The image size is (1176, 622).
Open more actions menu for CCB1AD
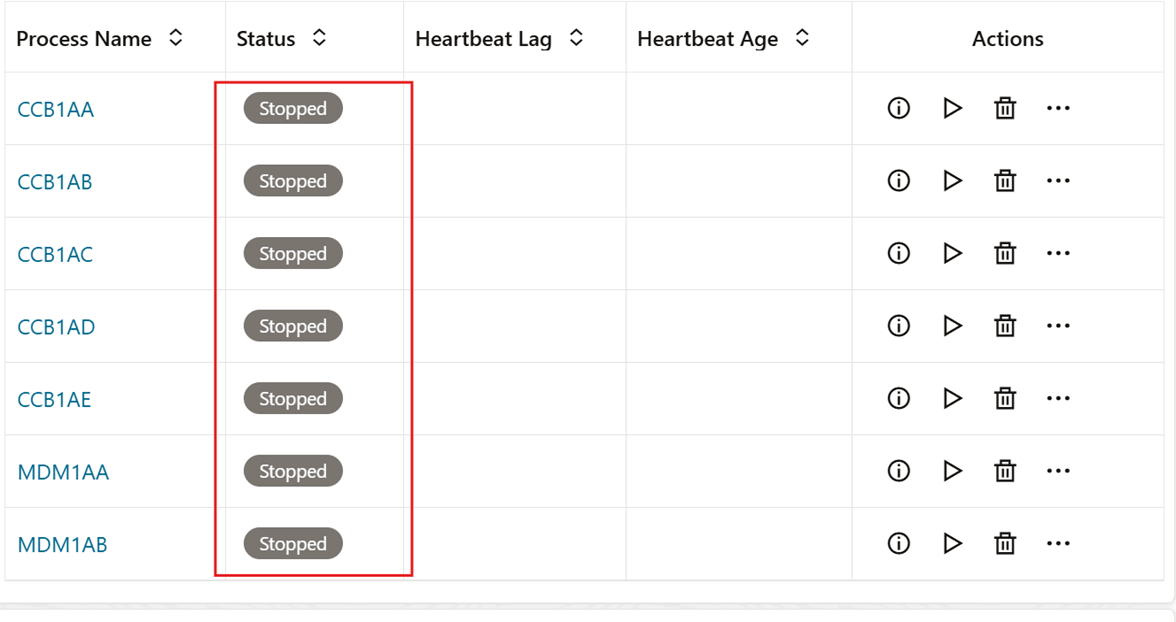1058,326
